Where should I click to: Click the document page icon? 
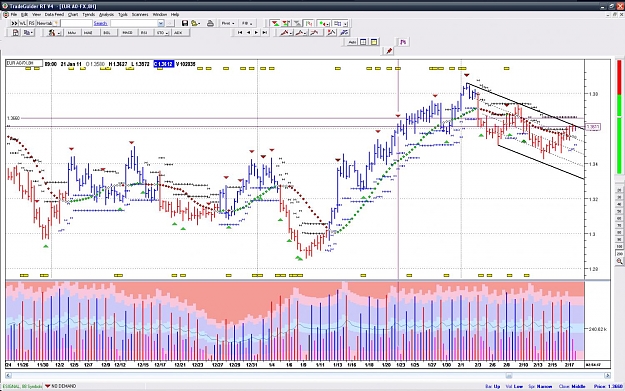pyautogui.click(x=16, y=33)
